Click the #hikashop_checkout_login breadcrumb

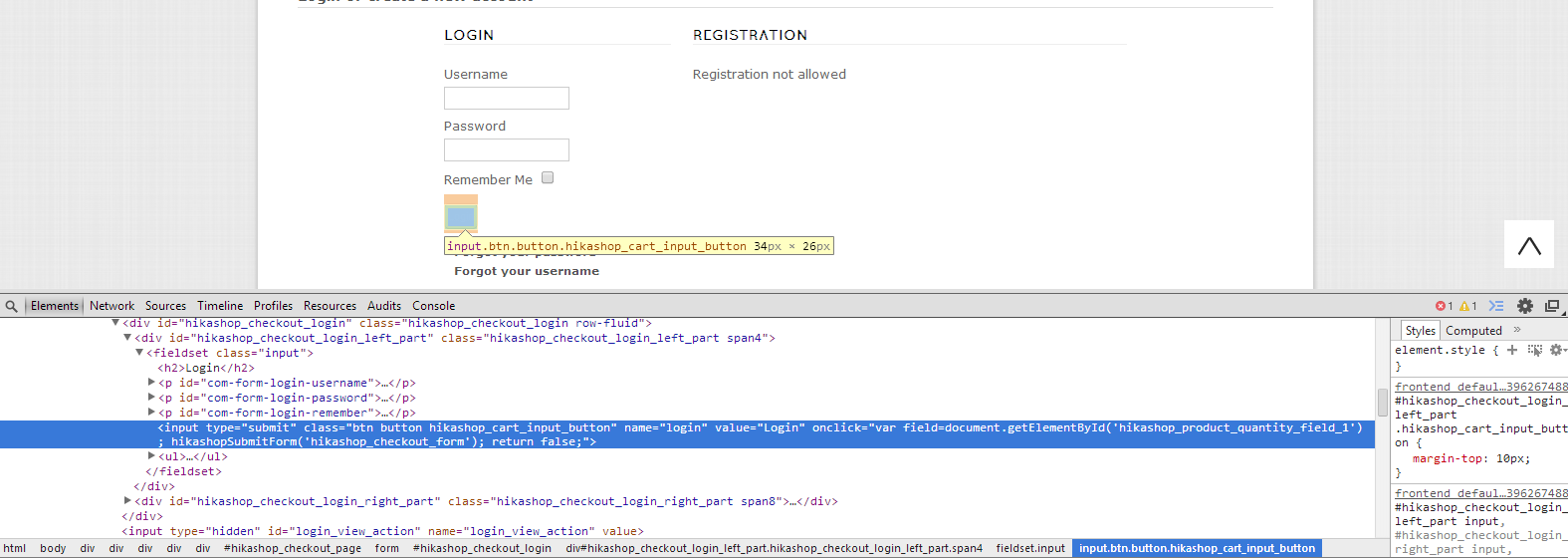pyautogui.click(x=482, y=548)
